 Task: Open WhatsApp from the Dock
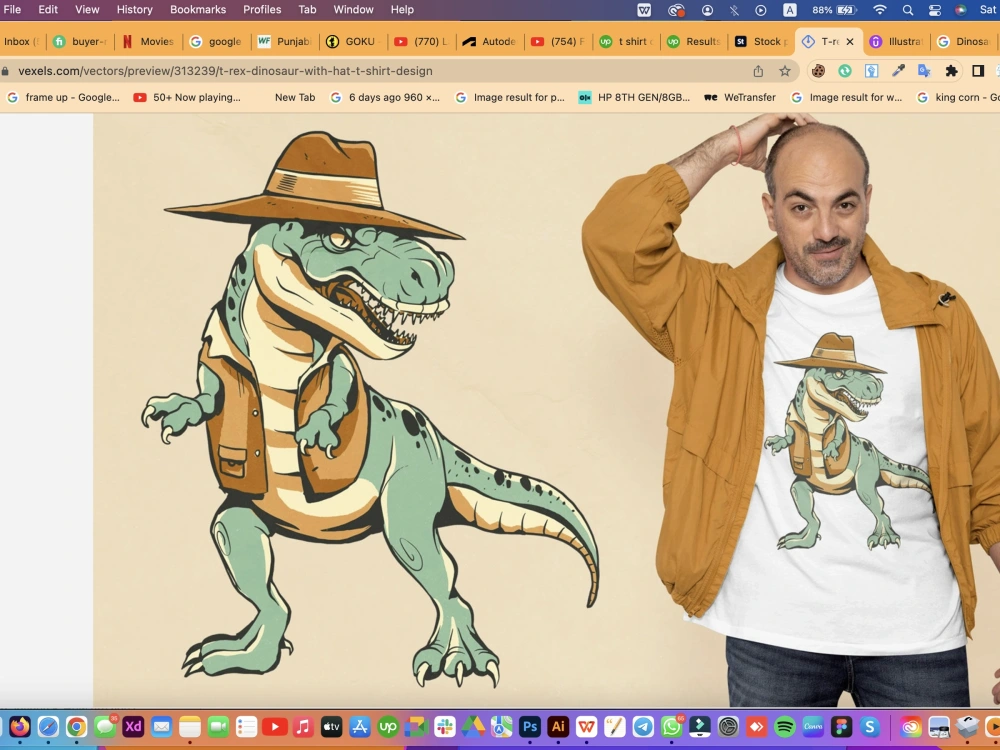[672, 726]
